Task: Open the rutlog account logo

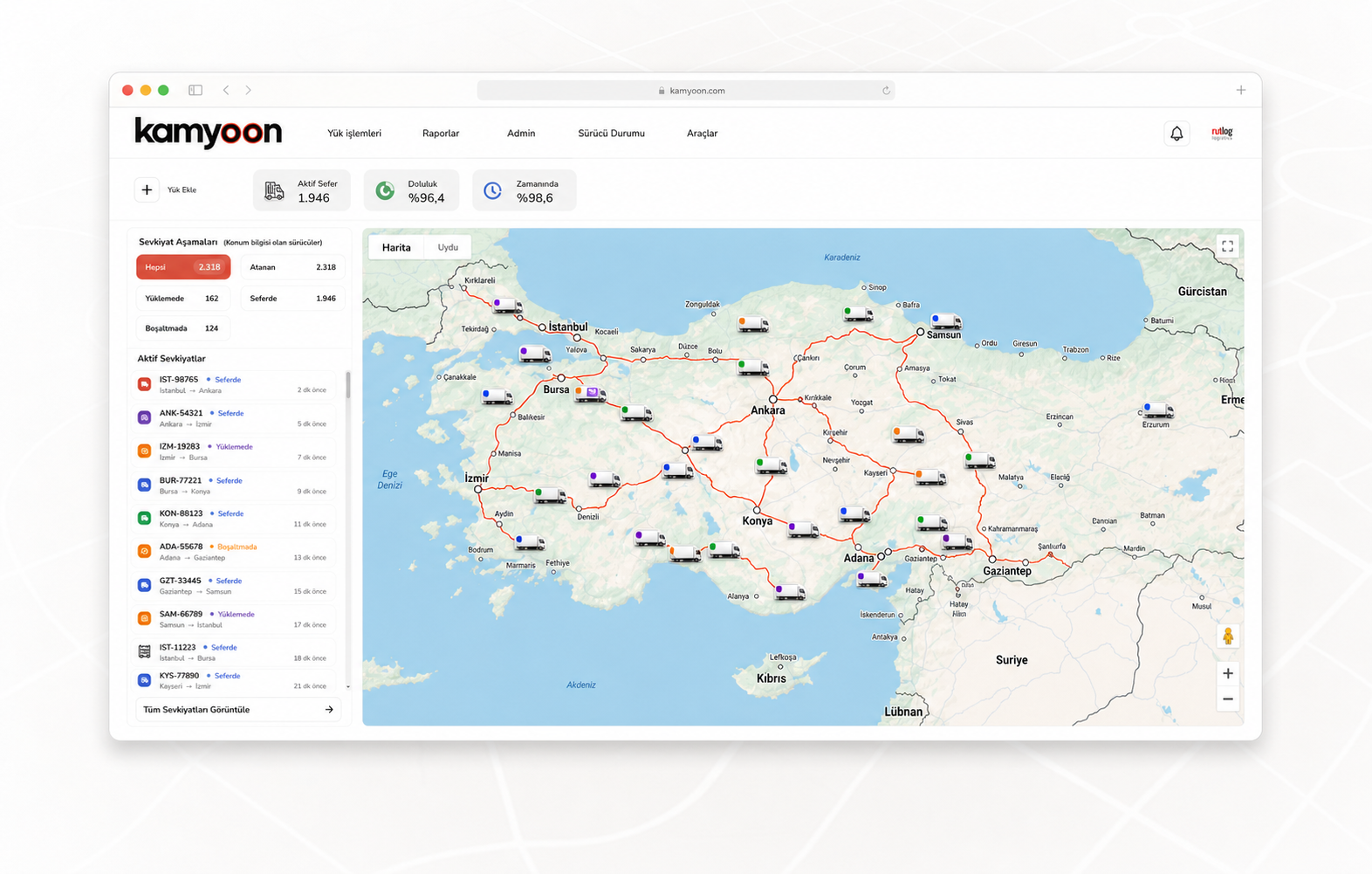Action: tap(1222, 134)
